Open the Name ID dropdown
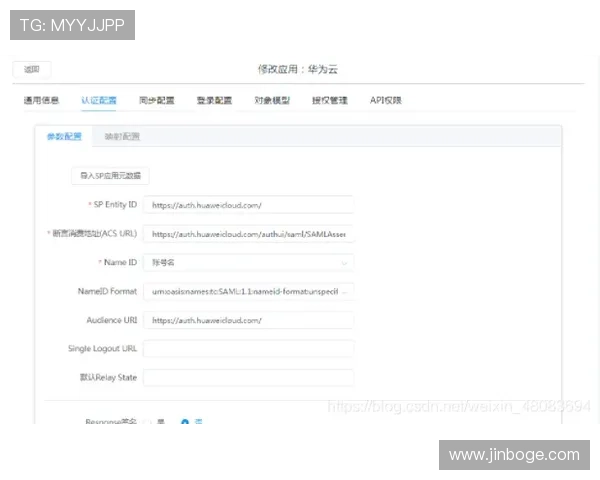The height and width of the screenshot is (480, 600). coord(248,263)
